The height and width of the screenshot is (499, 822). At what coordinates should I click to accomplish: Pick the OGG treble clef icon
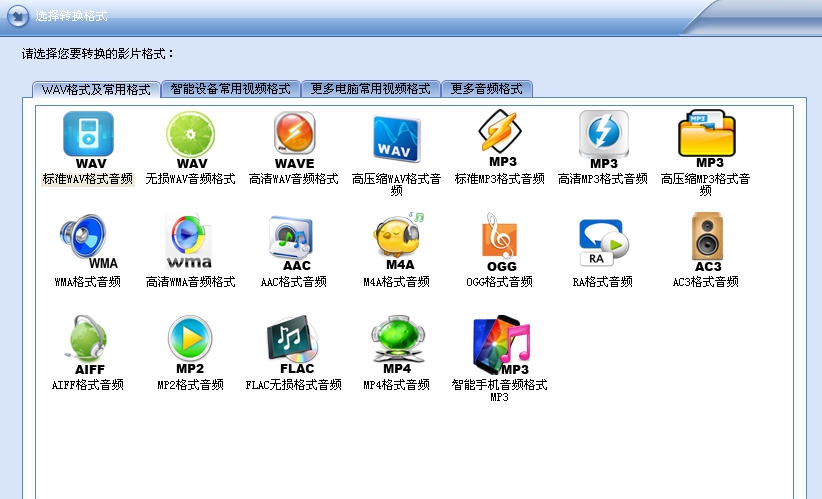tap(500, 243)
